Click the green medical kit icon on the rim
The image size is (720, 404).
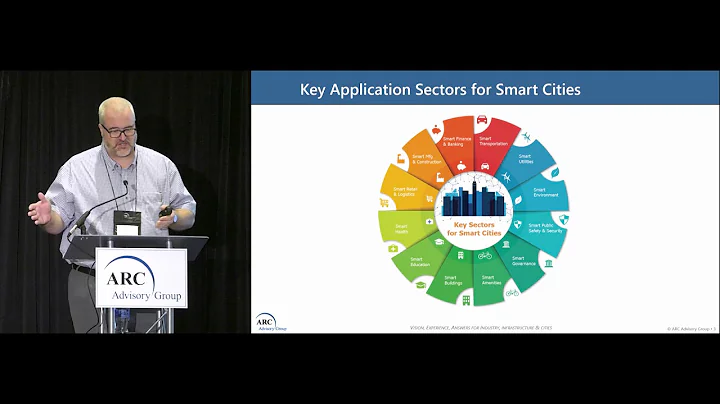[393, 248]
